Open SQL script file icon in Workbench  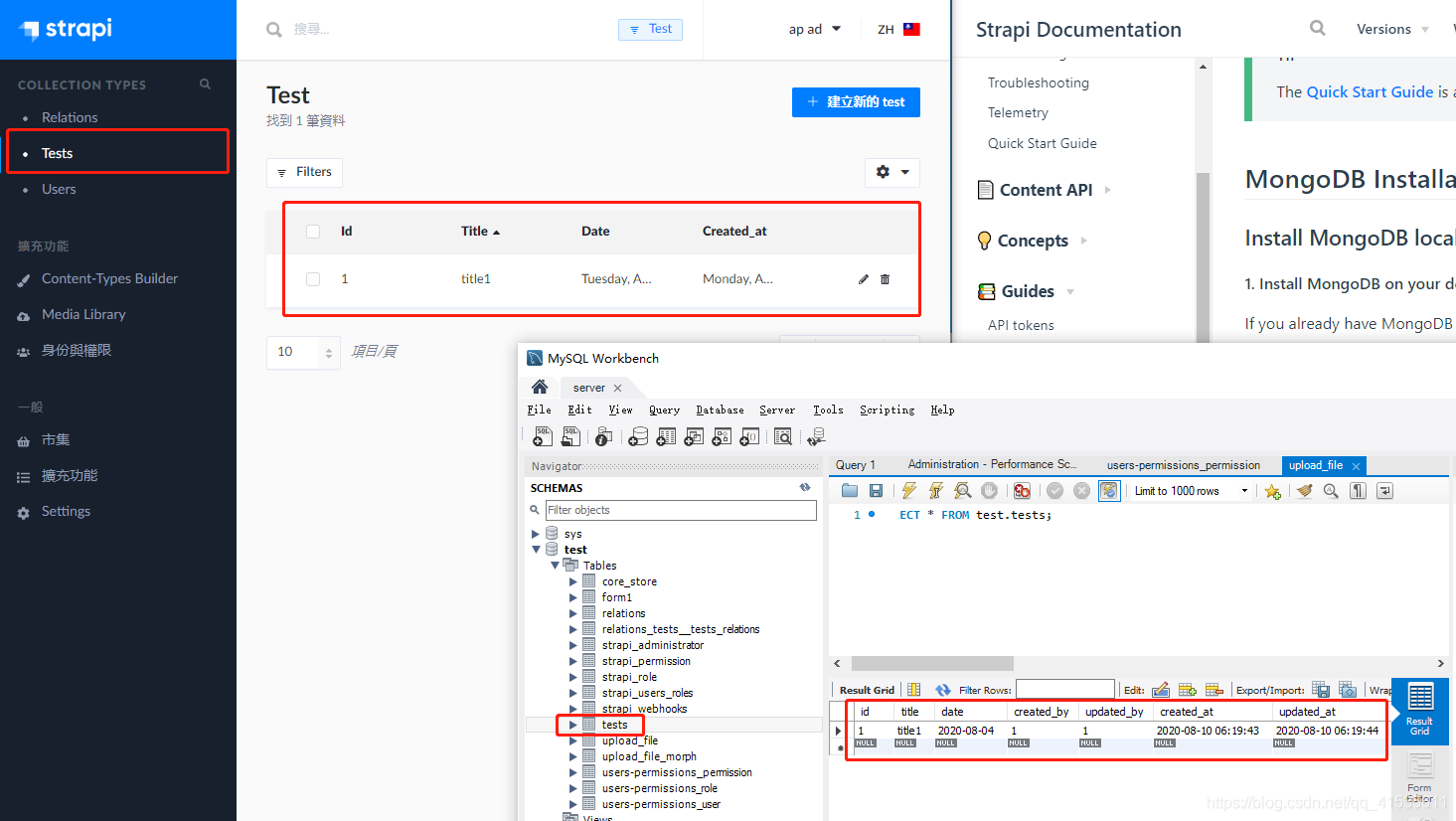570,436
